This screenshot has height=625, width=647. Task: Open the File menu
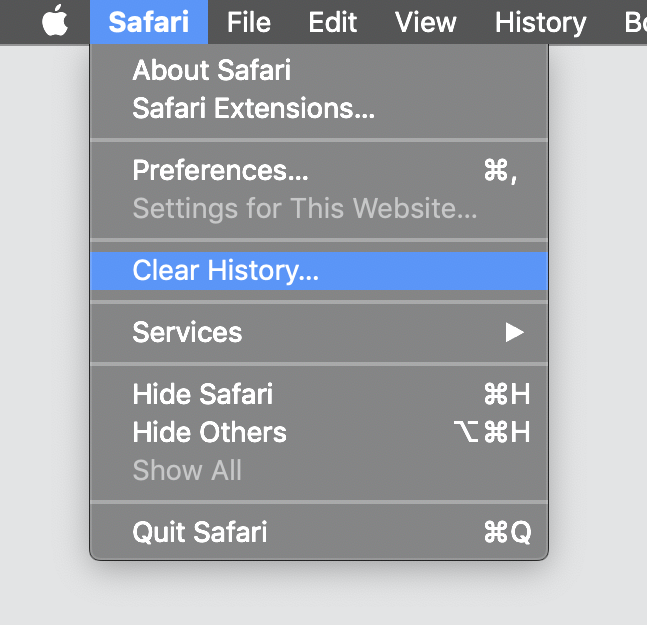pyautogui.click(x=249, y=22)
